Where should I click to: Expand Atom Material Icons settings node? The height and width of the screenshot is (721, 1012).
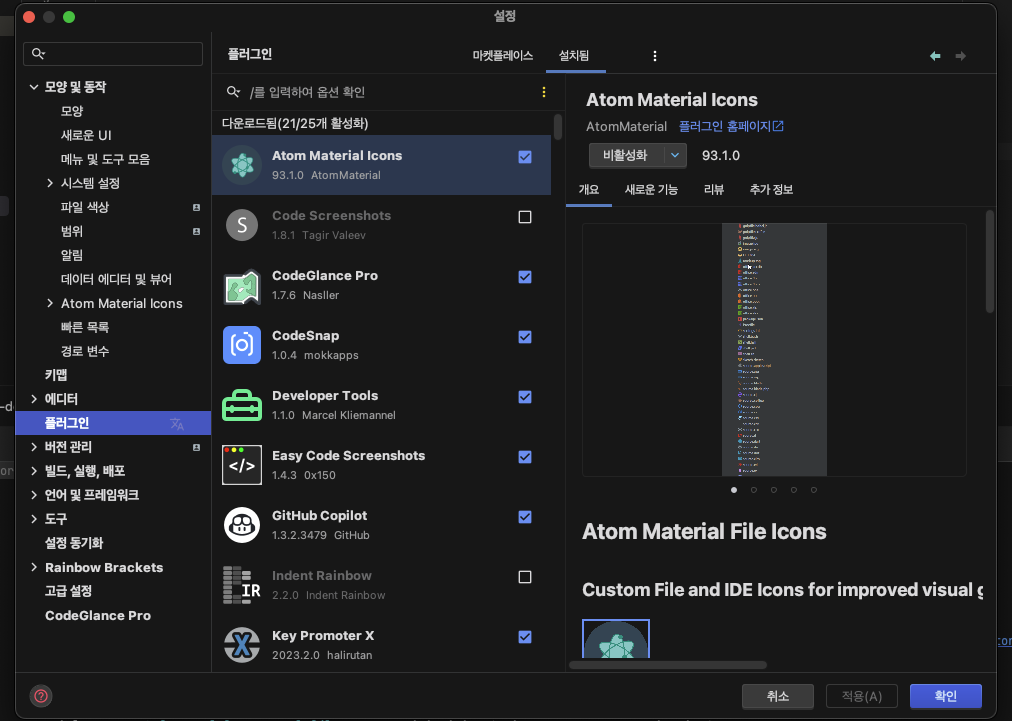pyautogui.click(x=50, y=303)
